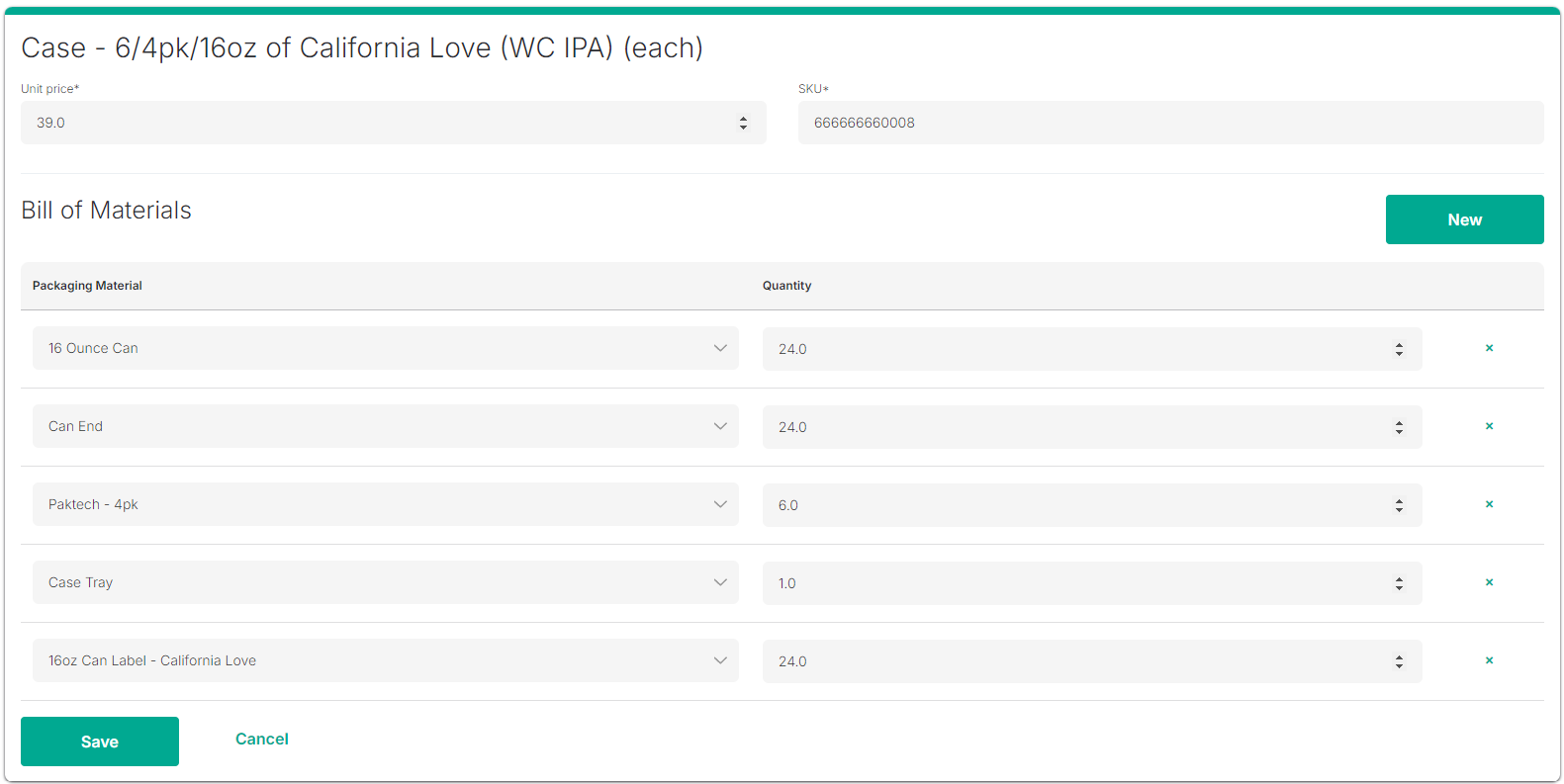Open the 16 Ounce Can material dropdown
The width and height of the screenshot is (1564, 784).
click(x=386, y=348)
